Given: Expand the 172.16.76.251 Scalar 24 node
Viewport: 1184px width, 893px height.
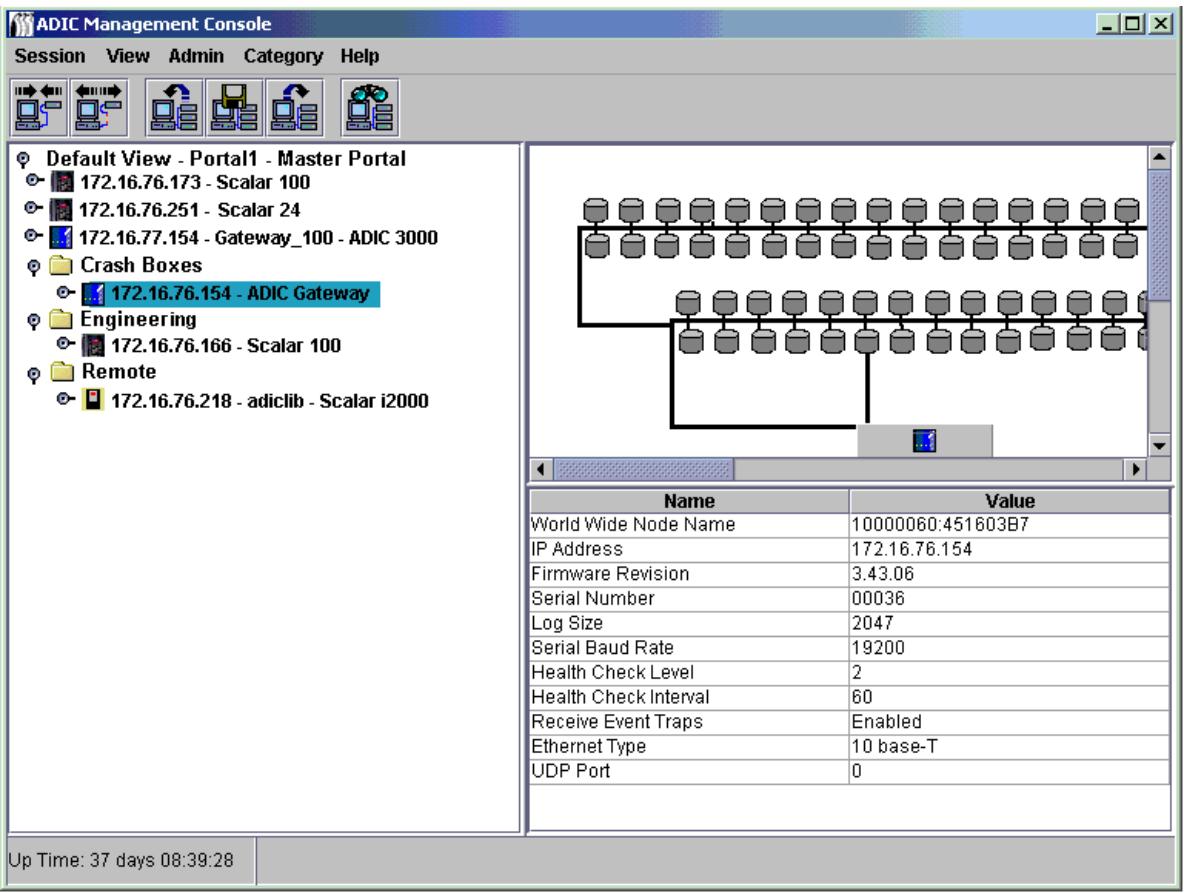Looking at the screenshot, I should 32,208.
